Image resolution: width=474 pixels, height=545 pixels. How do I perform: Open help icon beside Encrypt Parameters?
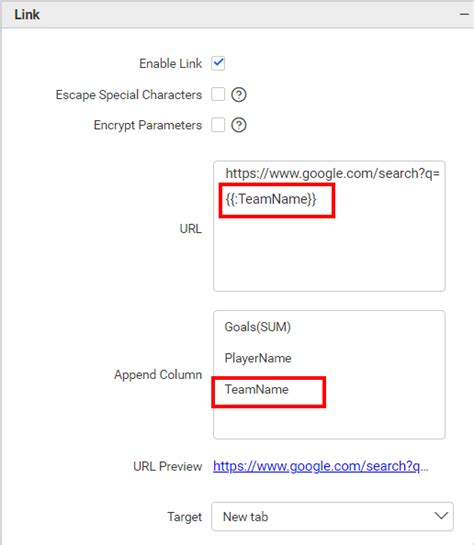pos(239,125)
